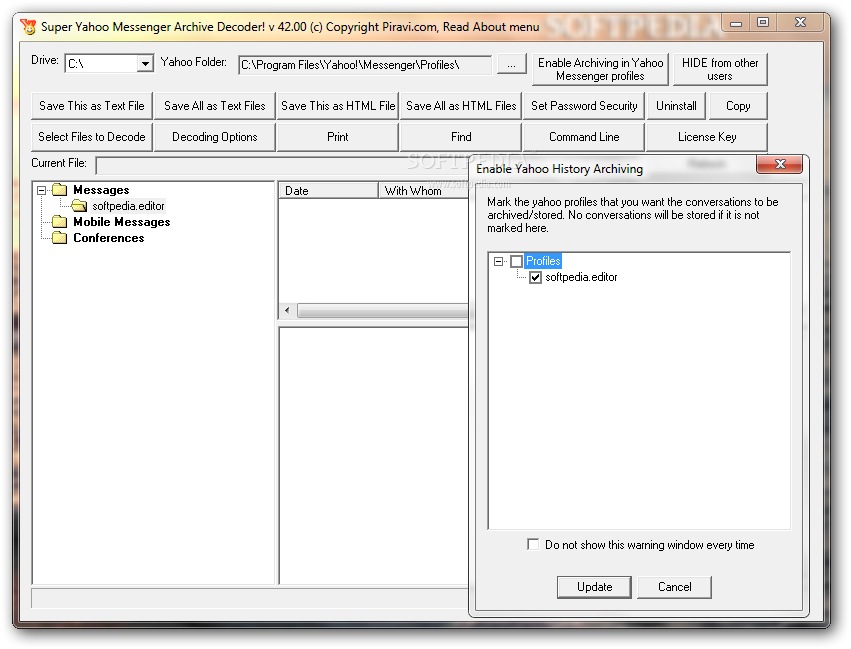The image size is (851, 649).
Task: Click the Uninstall button
Action: pos(676,106)
